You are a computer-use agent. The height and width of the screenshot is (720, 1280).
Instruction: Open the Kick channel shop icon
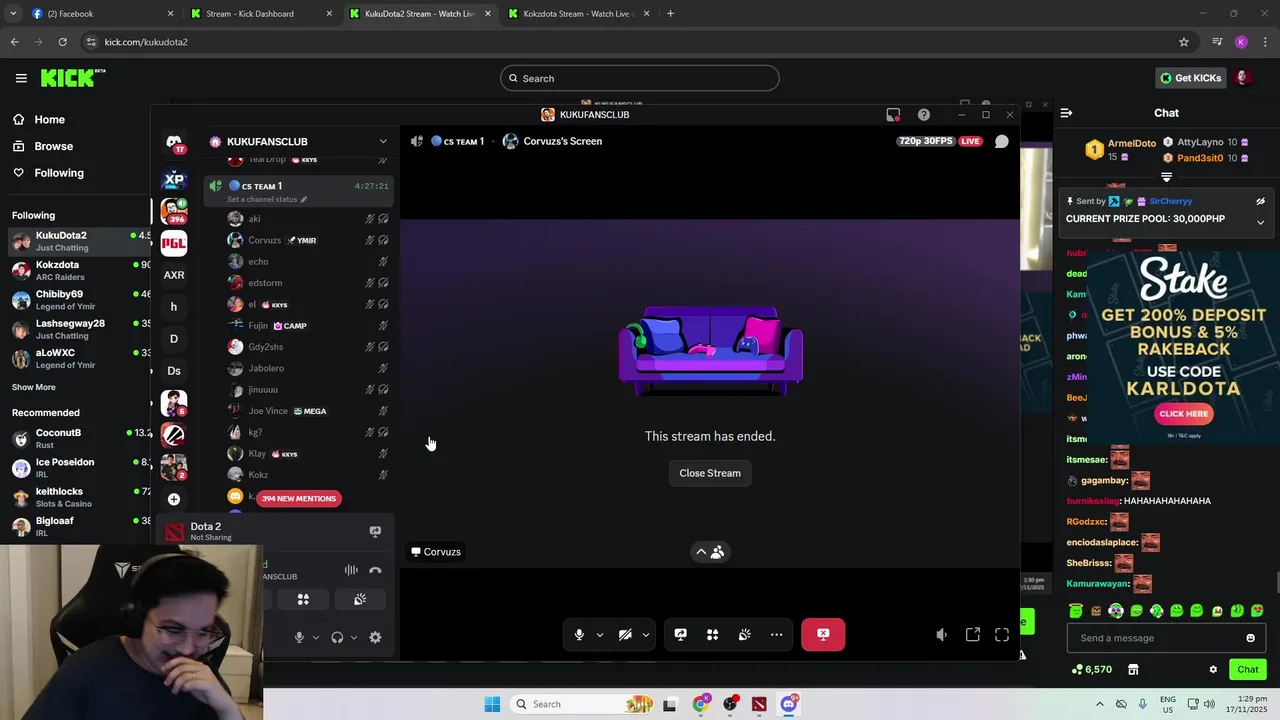(1133, 669)
